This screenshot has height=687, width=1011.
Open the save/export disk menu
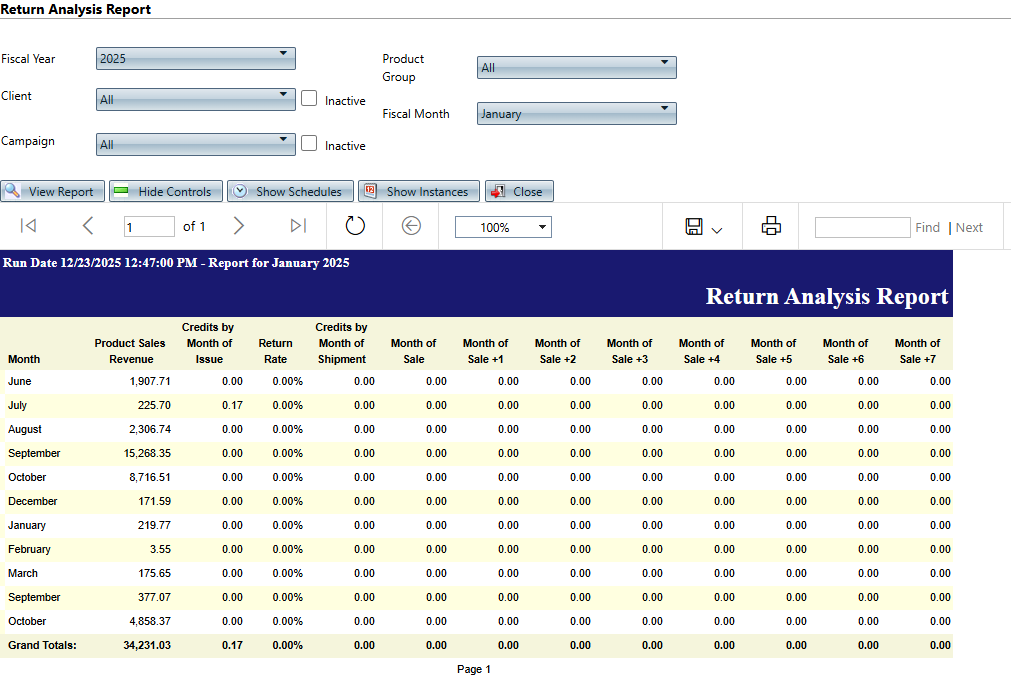(703, 227)
